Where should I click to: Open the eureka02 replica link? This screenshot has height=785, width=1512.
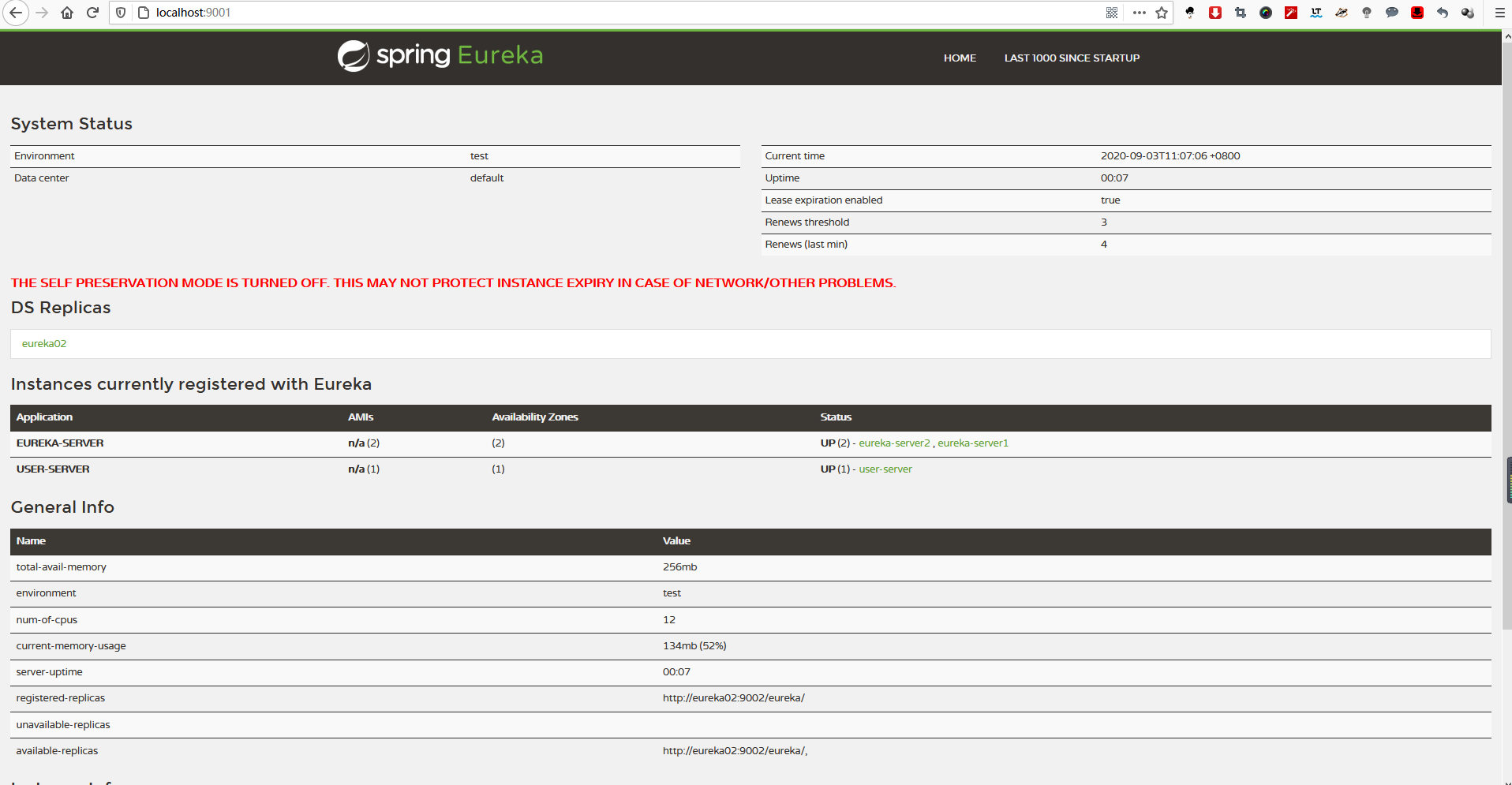pos(44,344)
